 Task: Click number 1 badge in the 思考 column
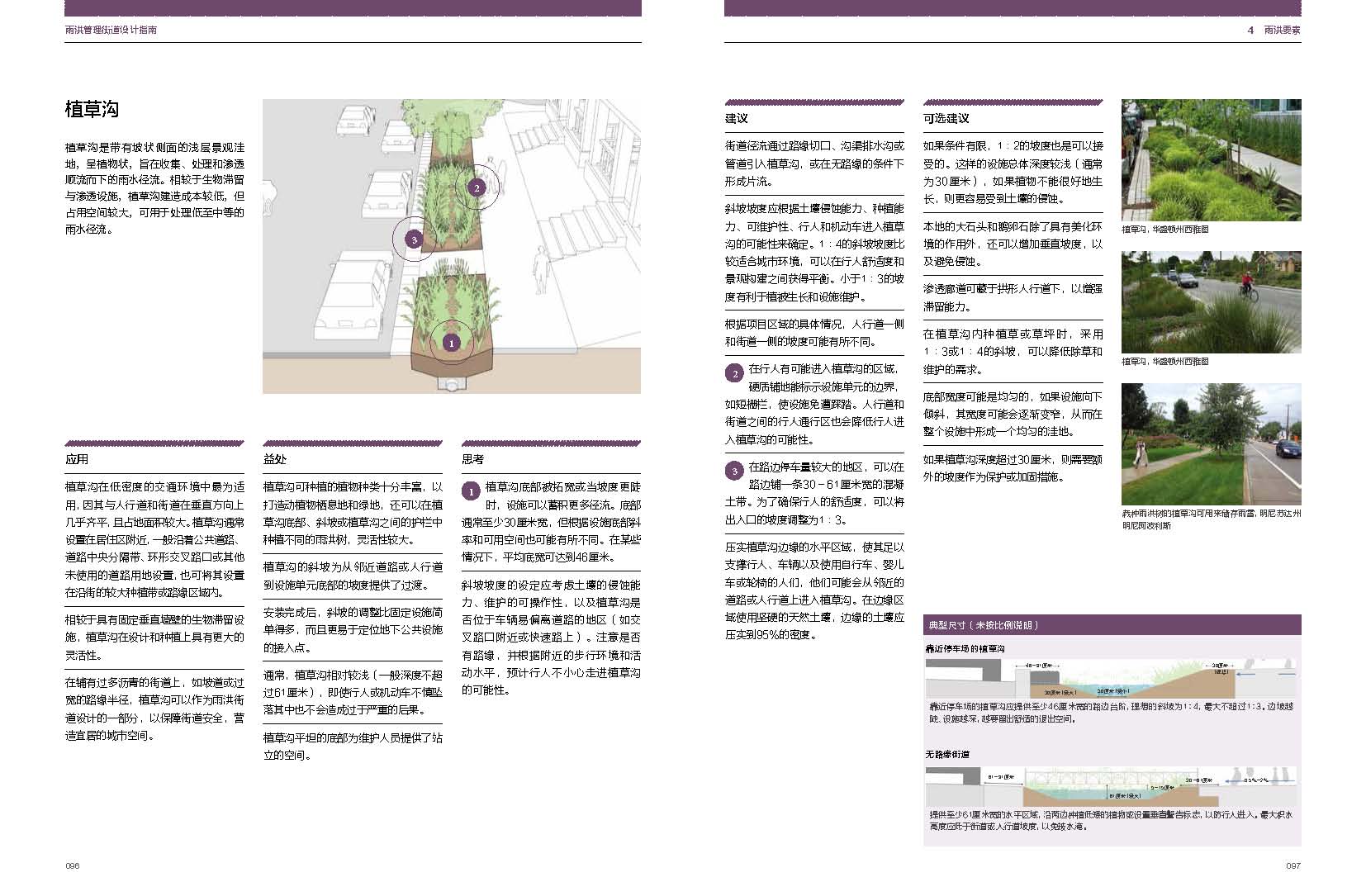471,492
